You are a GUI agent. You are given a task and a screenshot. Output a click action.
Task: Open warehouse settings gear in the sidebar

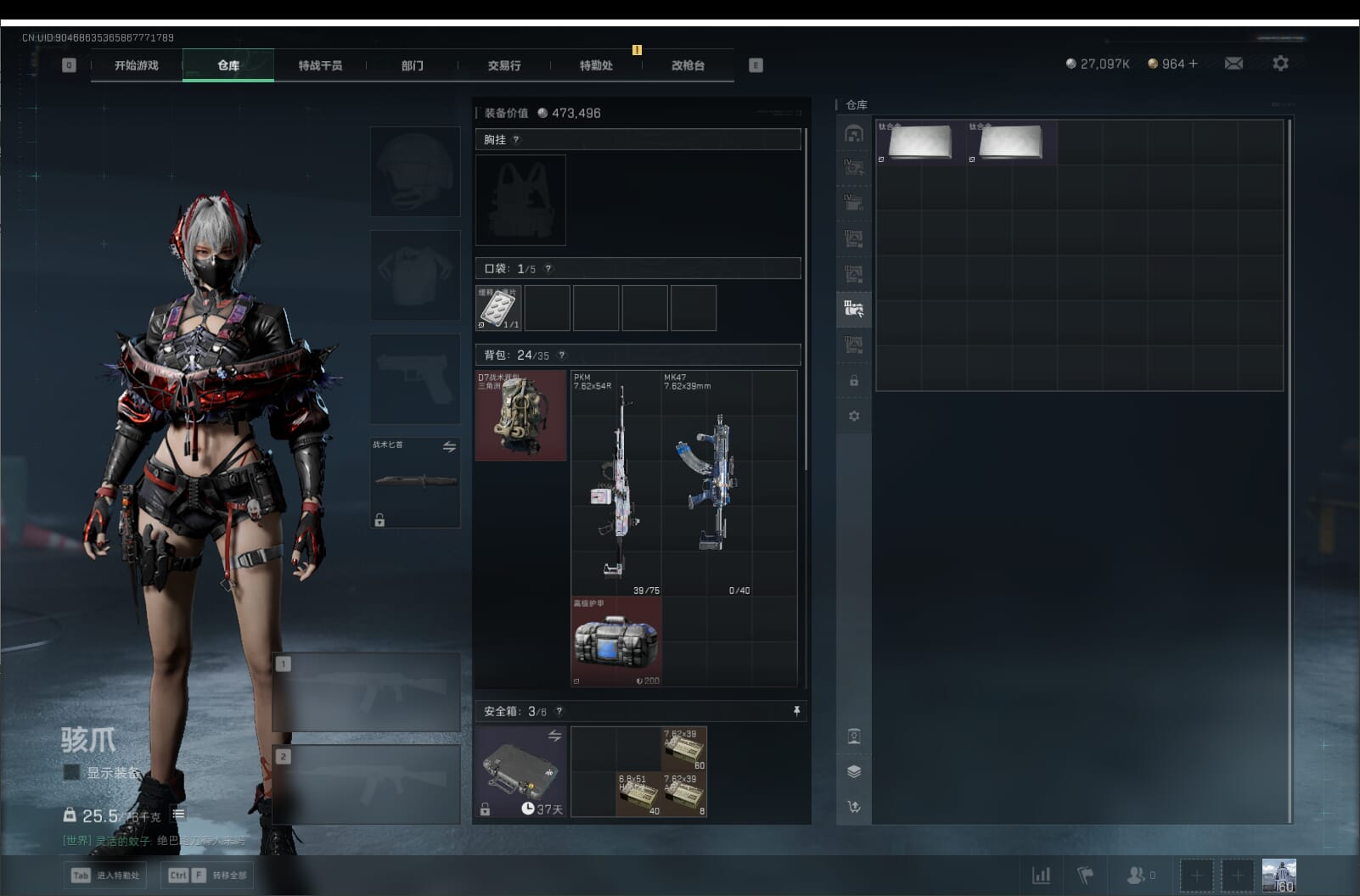click(854, 416)
